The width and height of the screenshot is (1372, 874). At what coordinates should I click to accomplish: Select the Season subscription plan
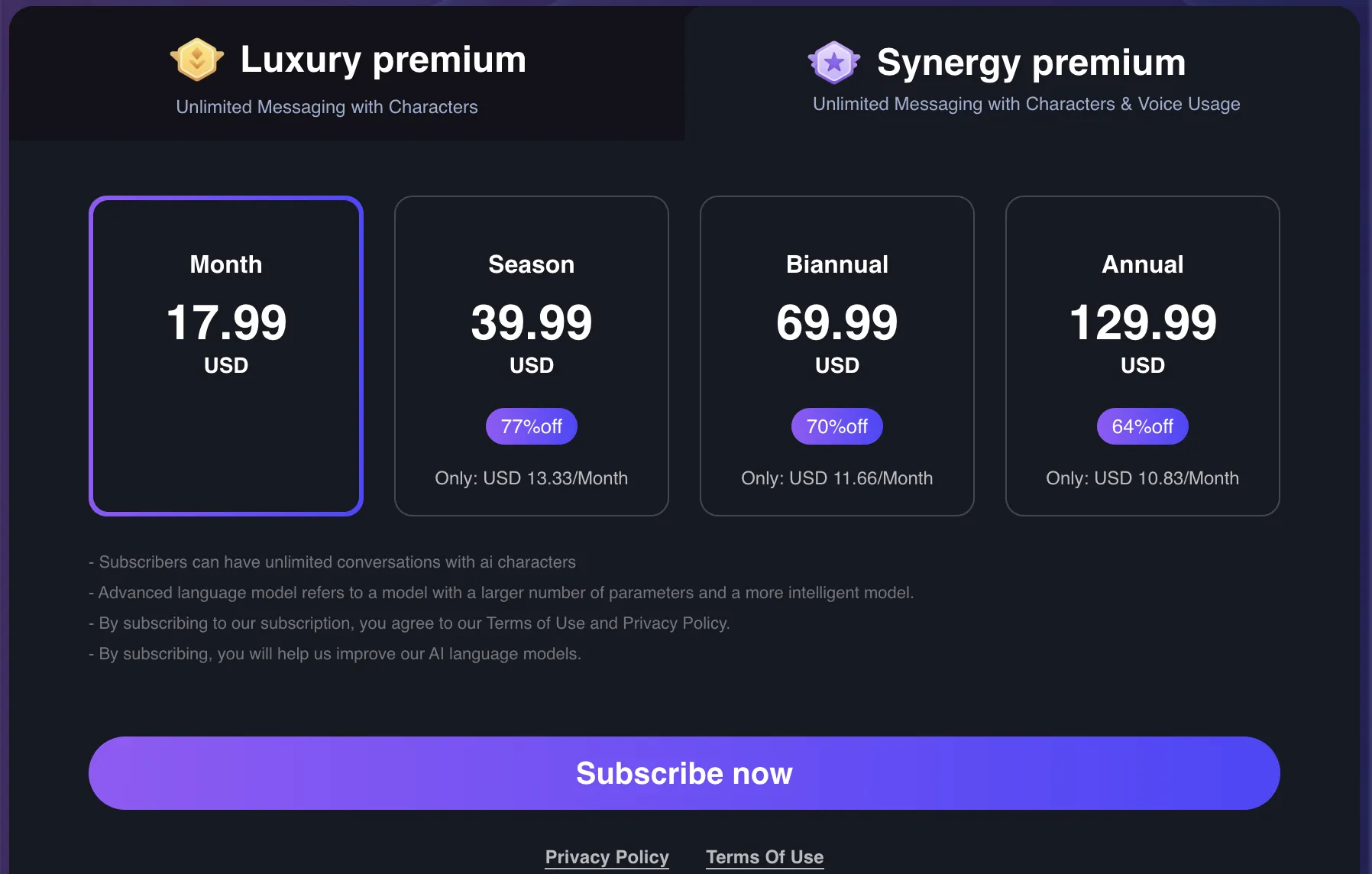click(531, 355)
